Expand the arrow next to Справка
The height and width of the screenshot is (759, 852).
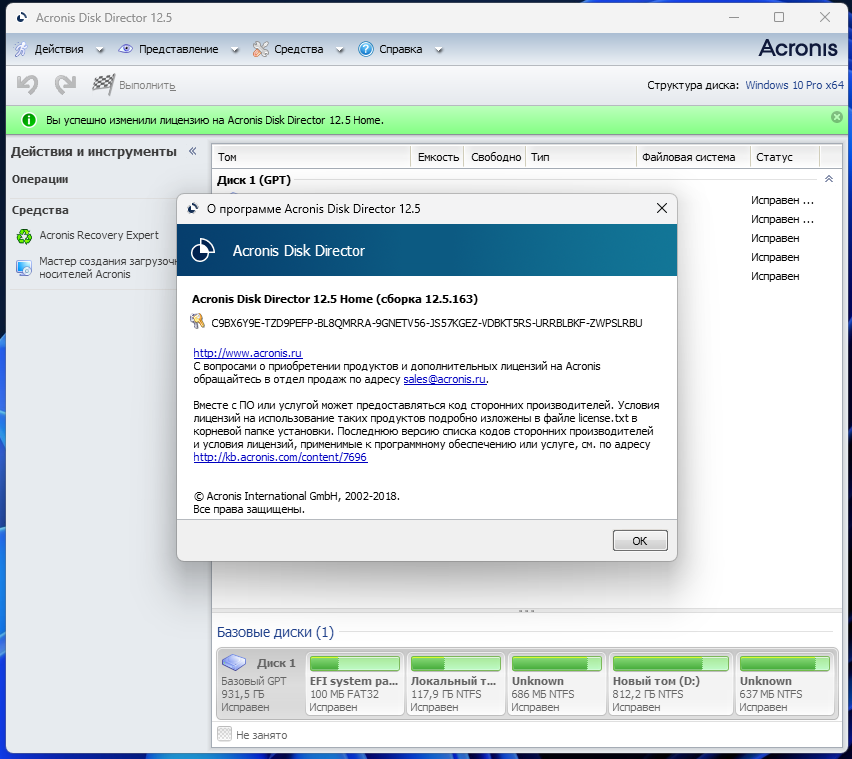[x=438, y=50]
